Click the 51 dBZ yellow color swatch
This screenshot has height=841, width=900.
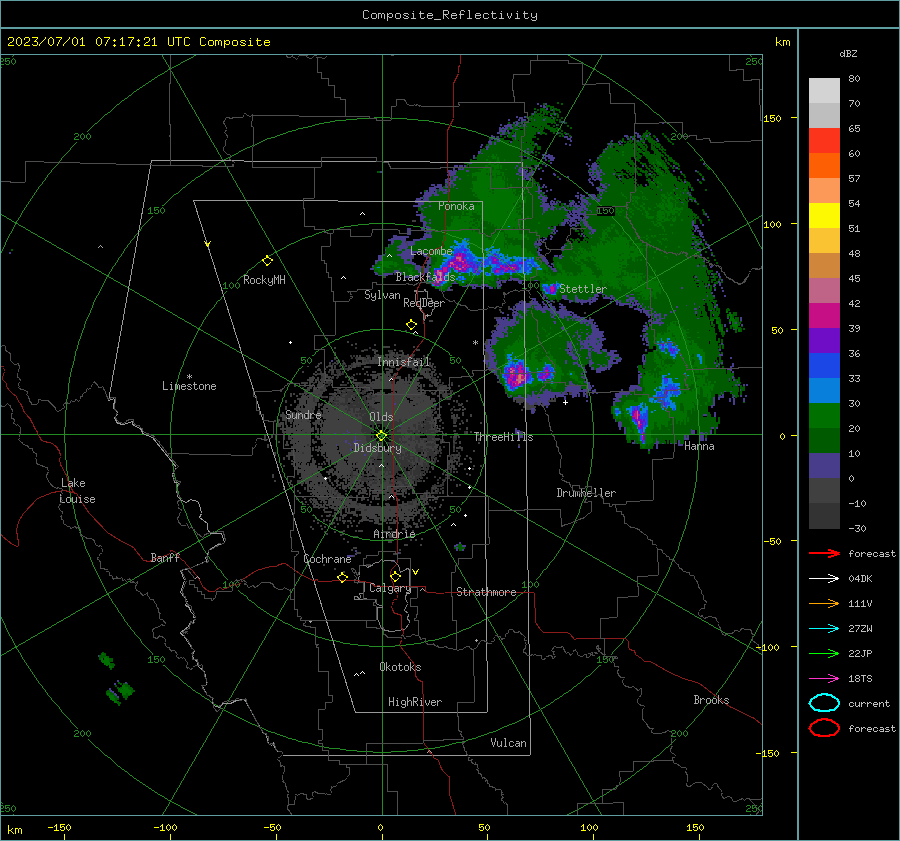click(x=824, y=215)
